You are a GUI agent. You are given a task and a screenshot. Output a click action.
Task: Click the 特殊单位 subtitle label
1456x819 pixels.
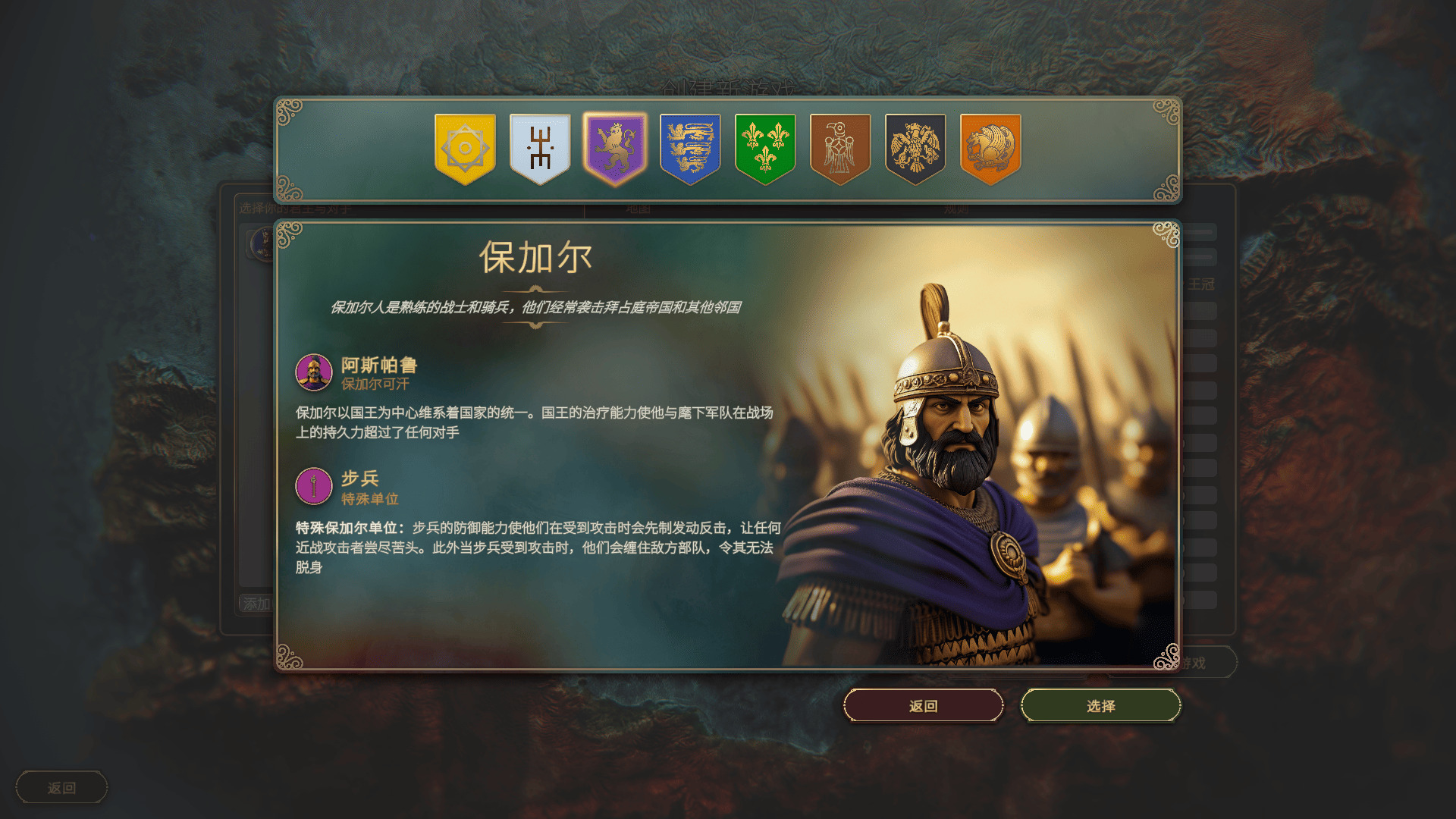pos(370,499)
